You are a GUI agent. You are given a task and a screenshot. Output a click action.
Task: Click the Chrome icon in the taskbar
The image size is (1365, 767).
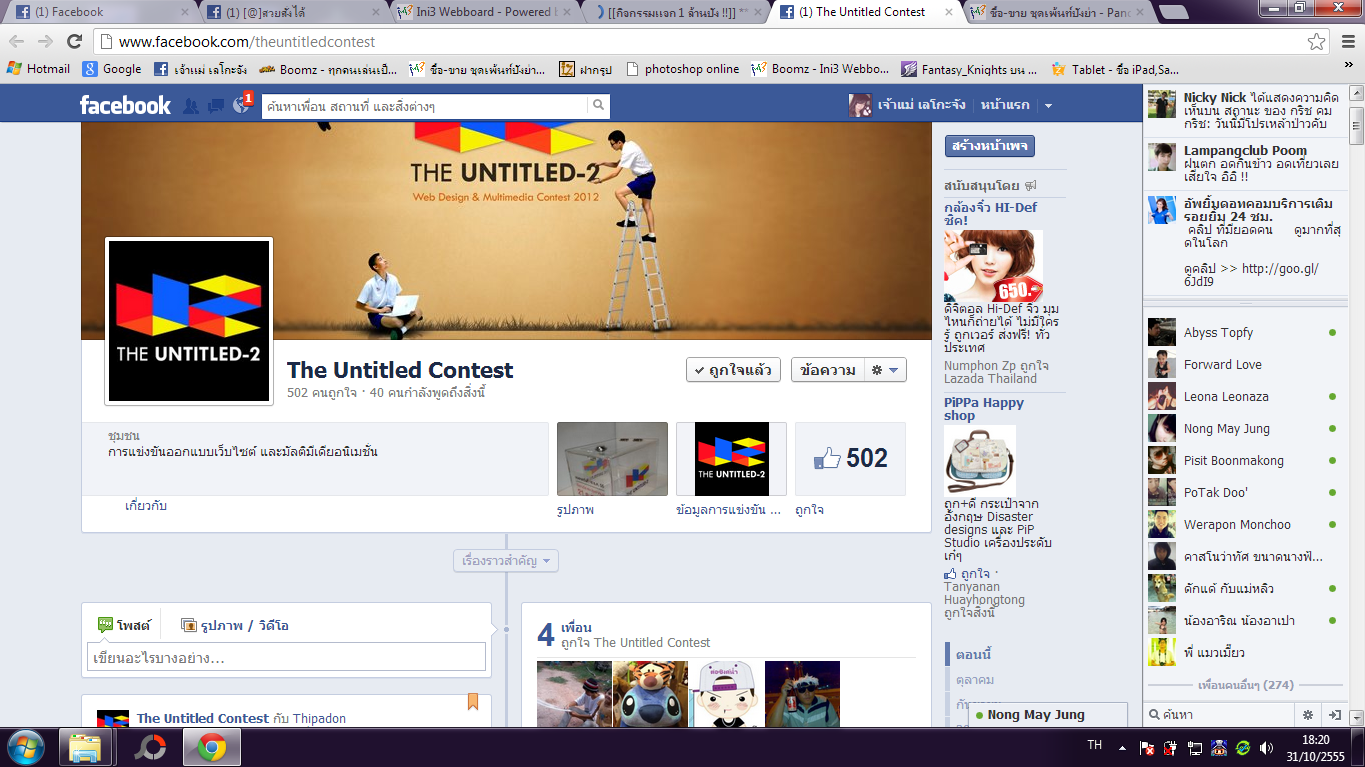pyautogui.click(x=211, y=747)
